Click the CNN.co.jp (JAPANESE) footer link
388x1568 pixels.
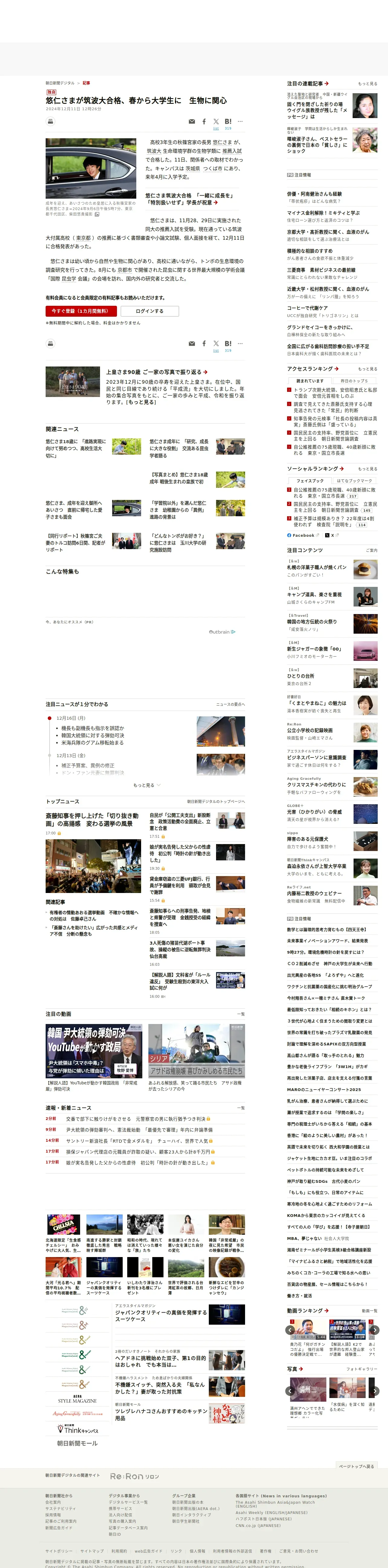(x=258, y=1525)
